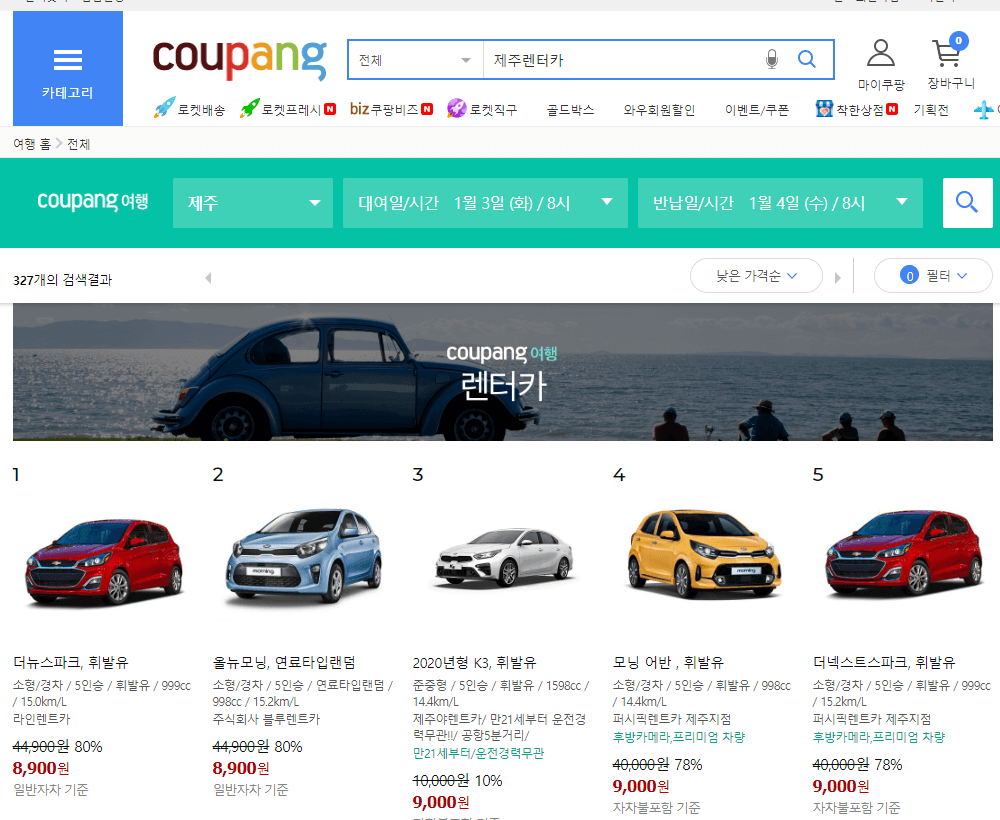
Task: Click the cart count badge showing 0
Action: 958,41
